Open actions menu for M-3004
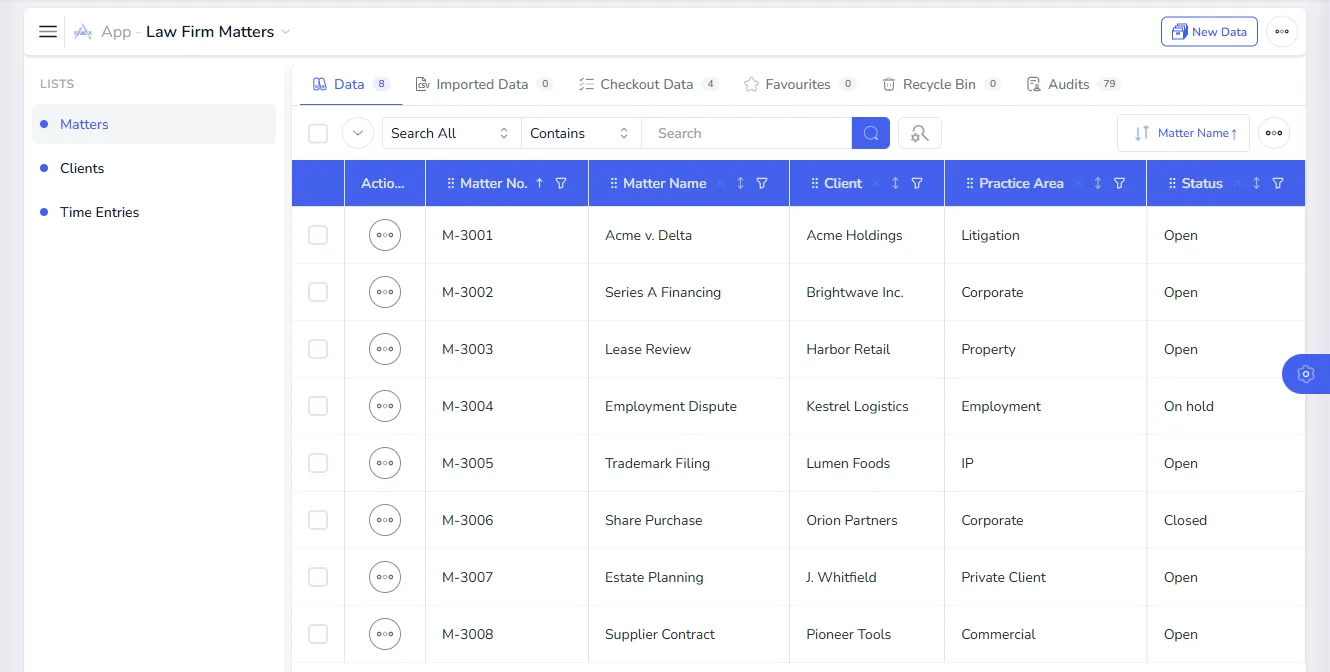1330x672 pixels. click(x=385, y=406)
